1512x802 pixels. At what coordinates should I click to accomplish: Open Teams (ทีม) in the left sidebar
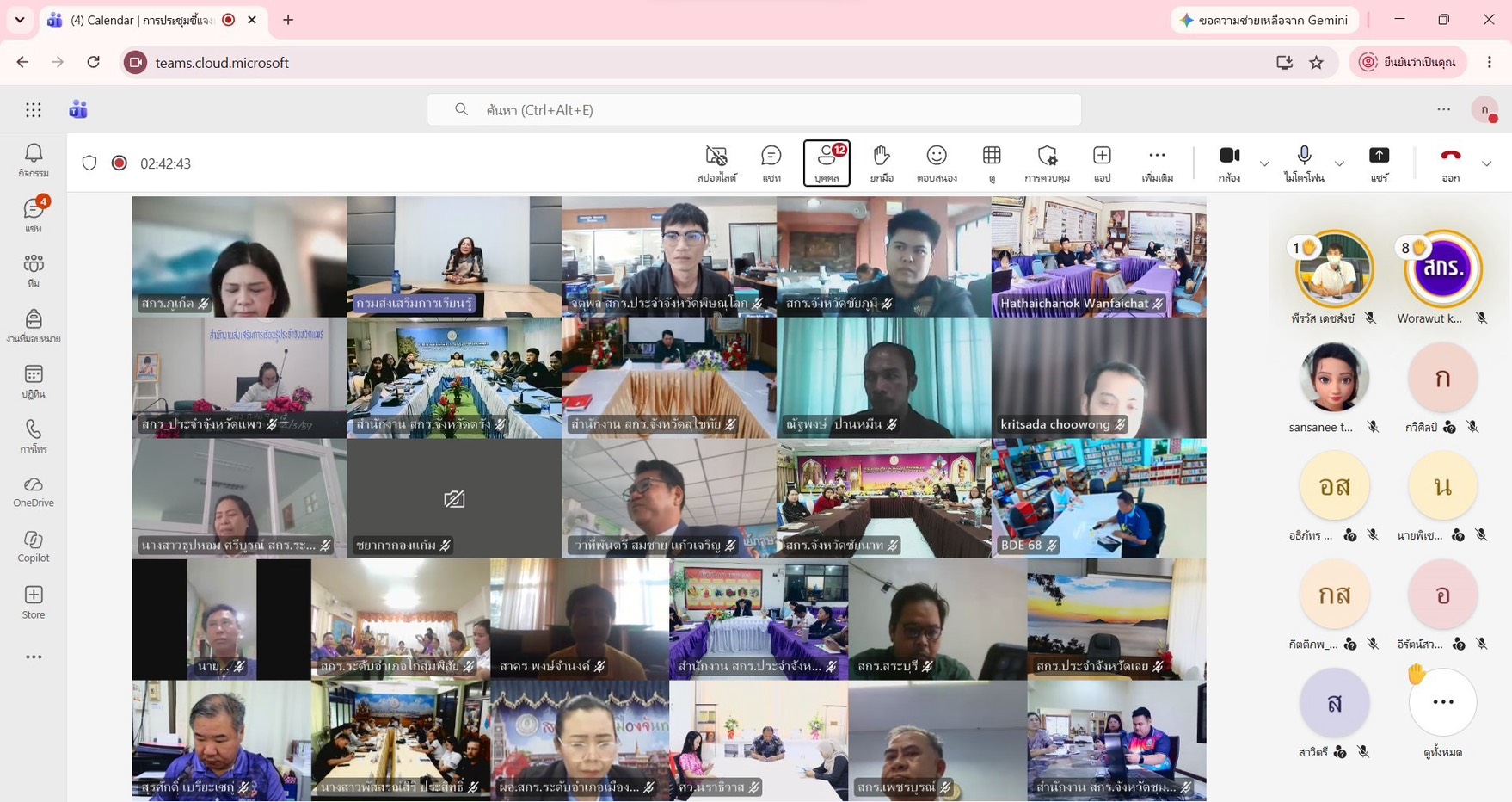click(34, 270)
